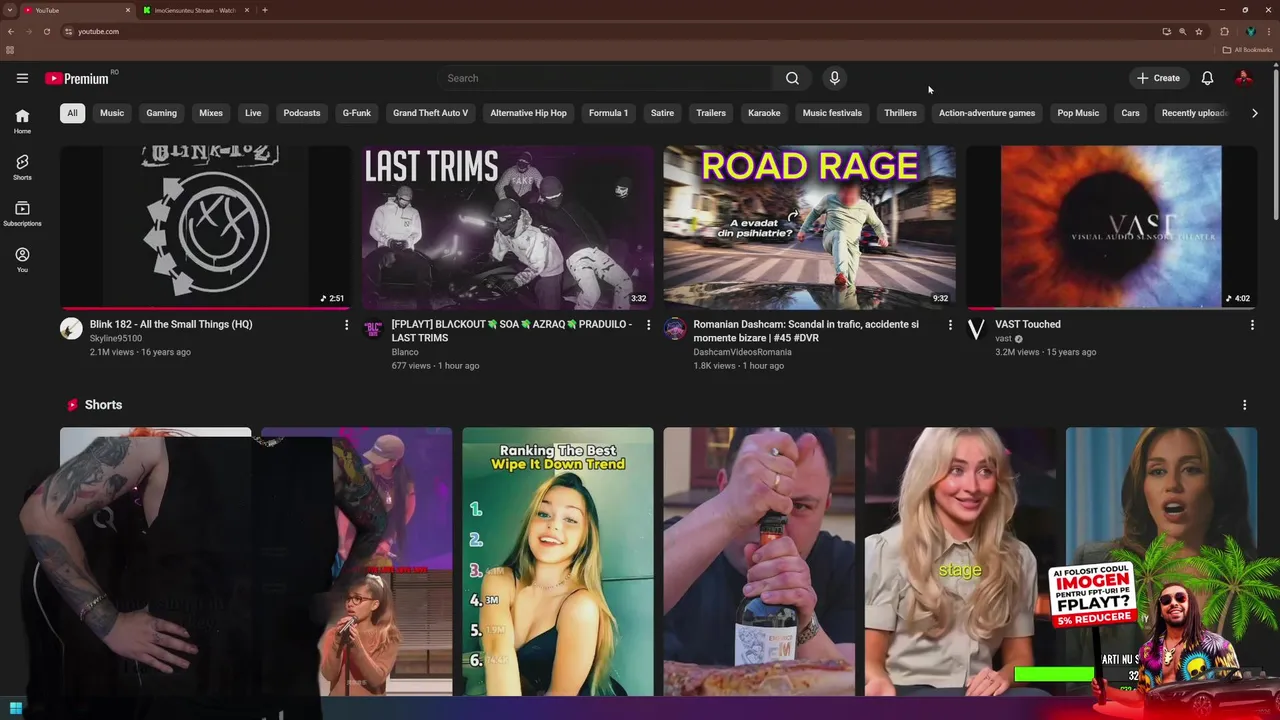
Task: Click the YouTube search input field
Action: pyautogui.click(x=605, y=78)
